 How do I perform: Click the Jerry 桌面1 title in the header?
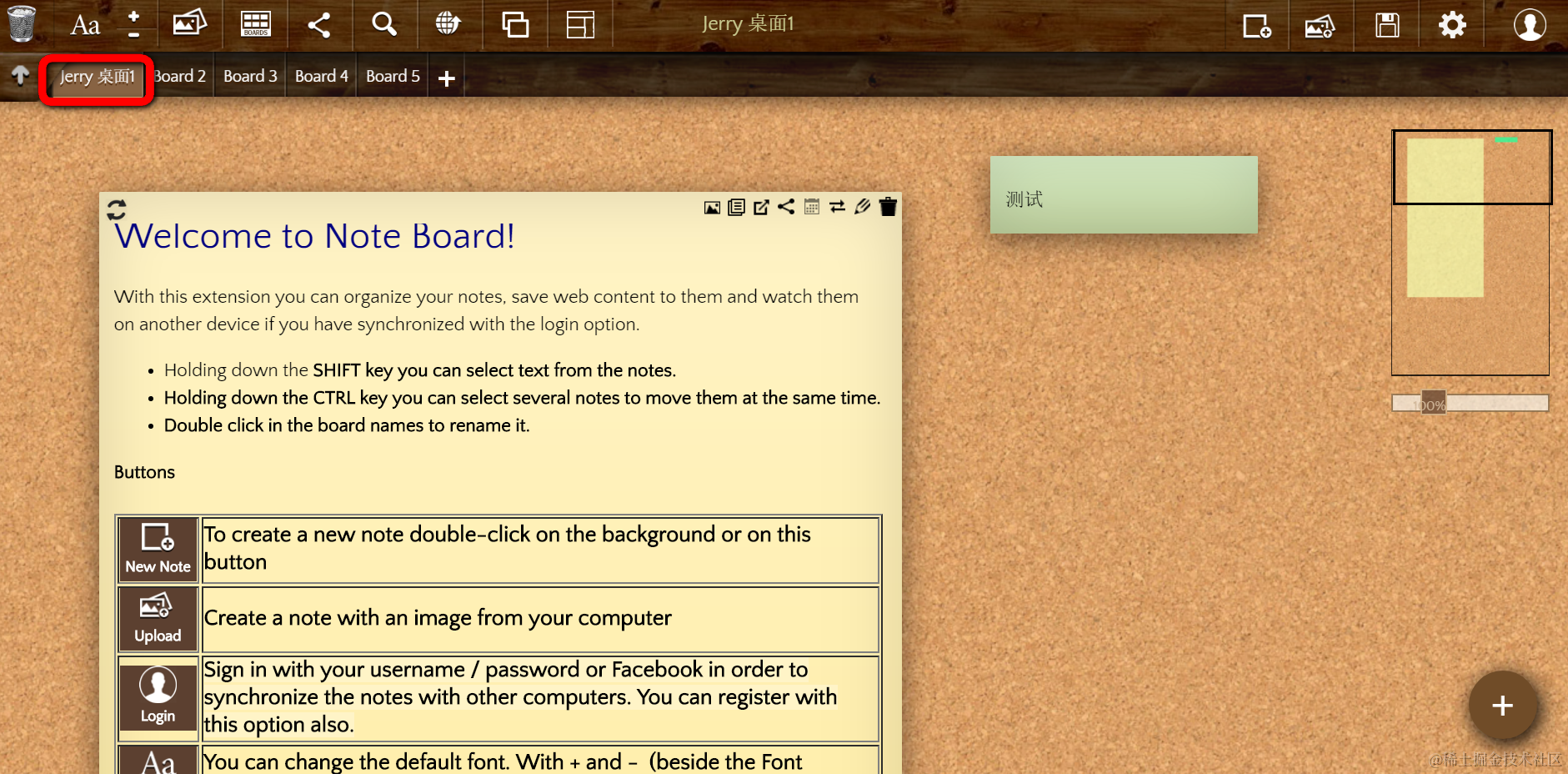[748, 23]
